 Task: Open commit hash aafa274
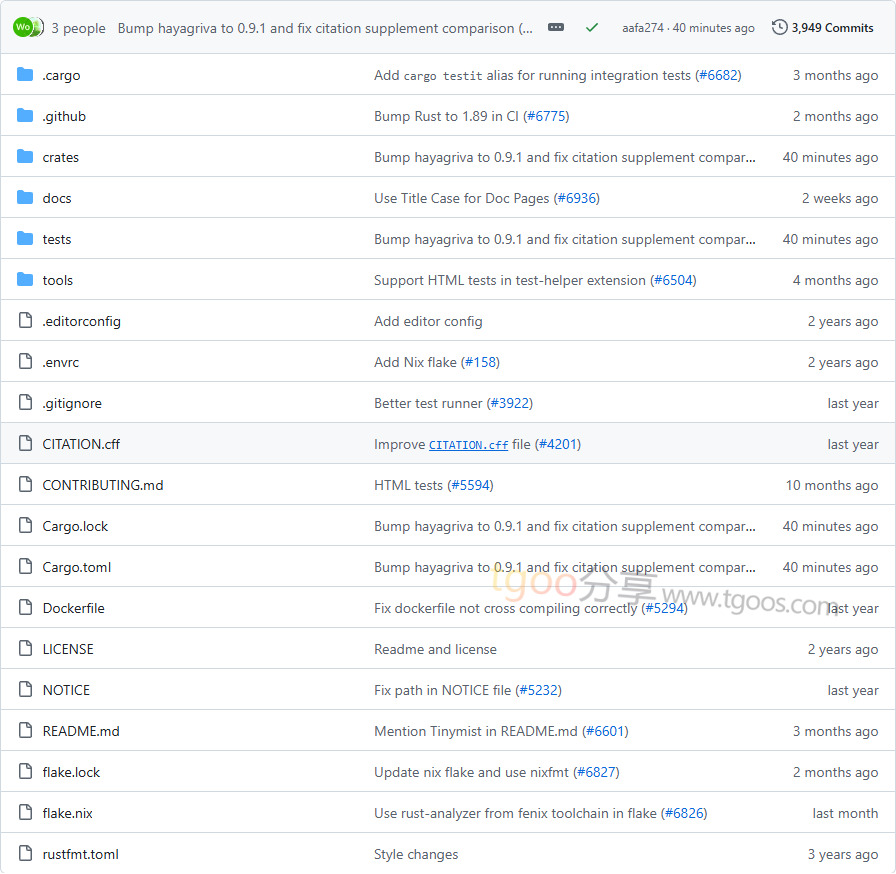coord(642,28)
